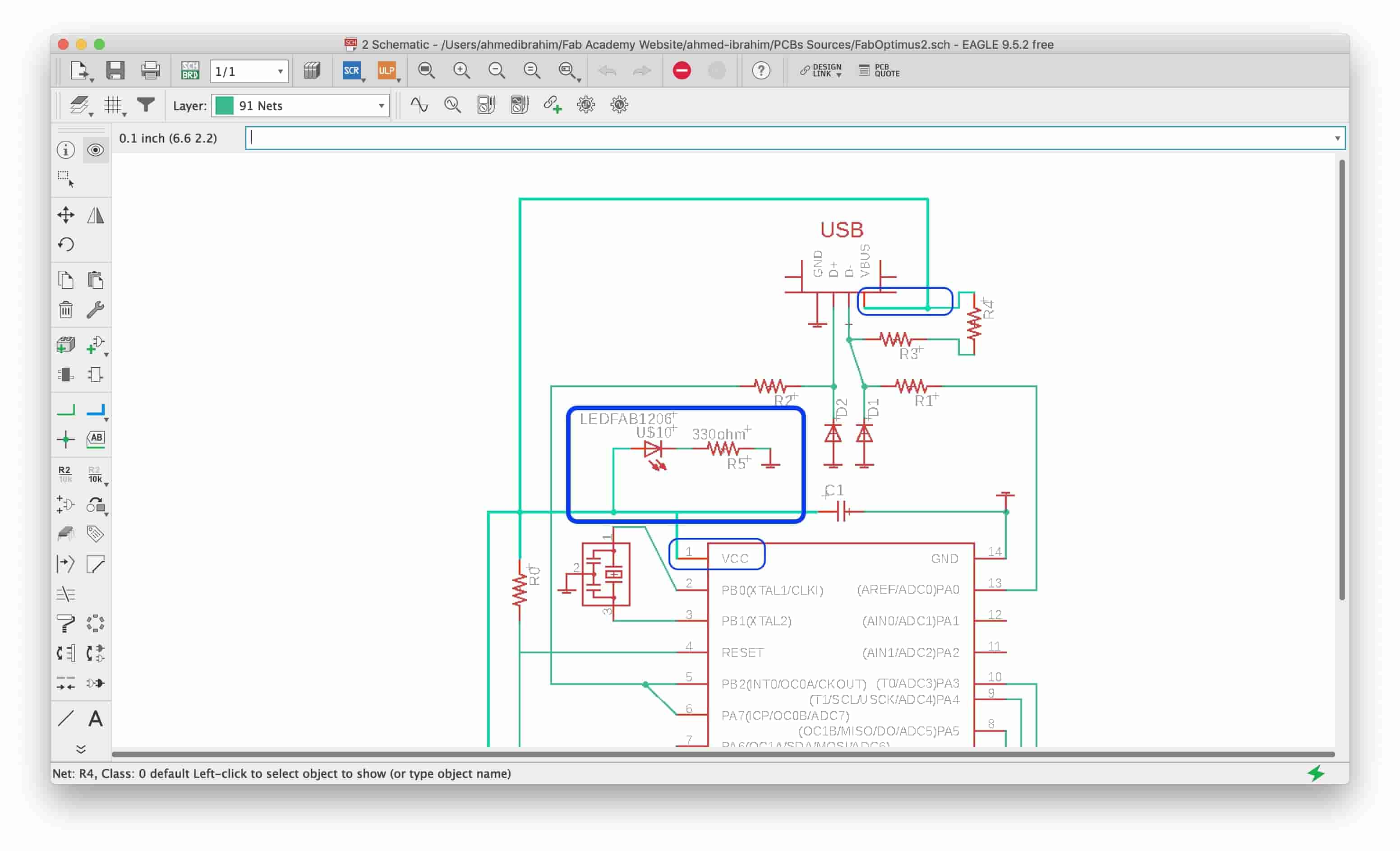Screen dimensions: 1400x851
Task: Click the "RESET" pin label
Action: coord(742,652)
